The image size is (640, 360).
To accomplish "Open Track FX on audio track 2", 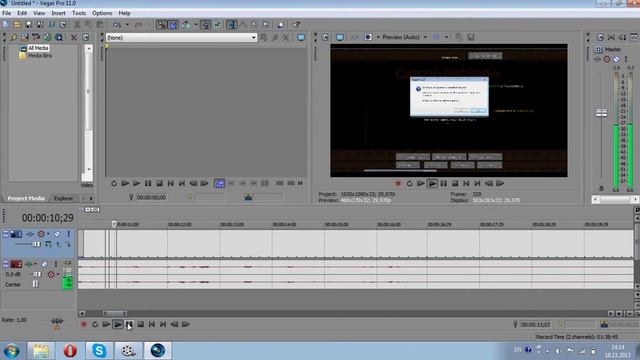I will tap(29, 264).
